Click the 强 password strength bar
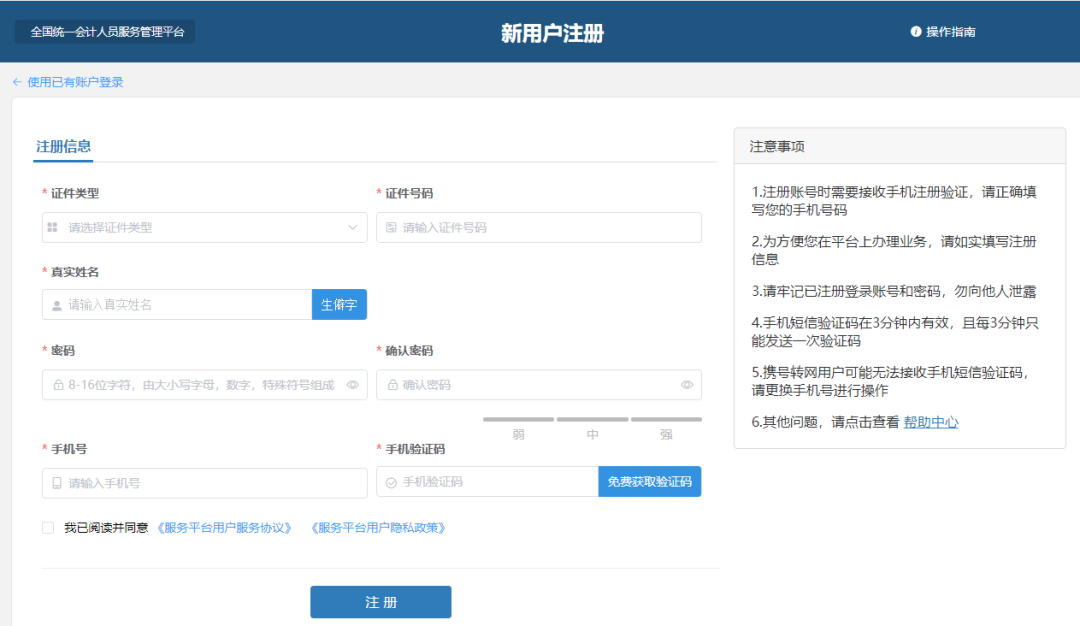The height and width of the screenshot is (626, 1080). pyautogui.click(x=666, y=419)
